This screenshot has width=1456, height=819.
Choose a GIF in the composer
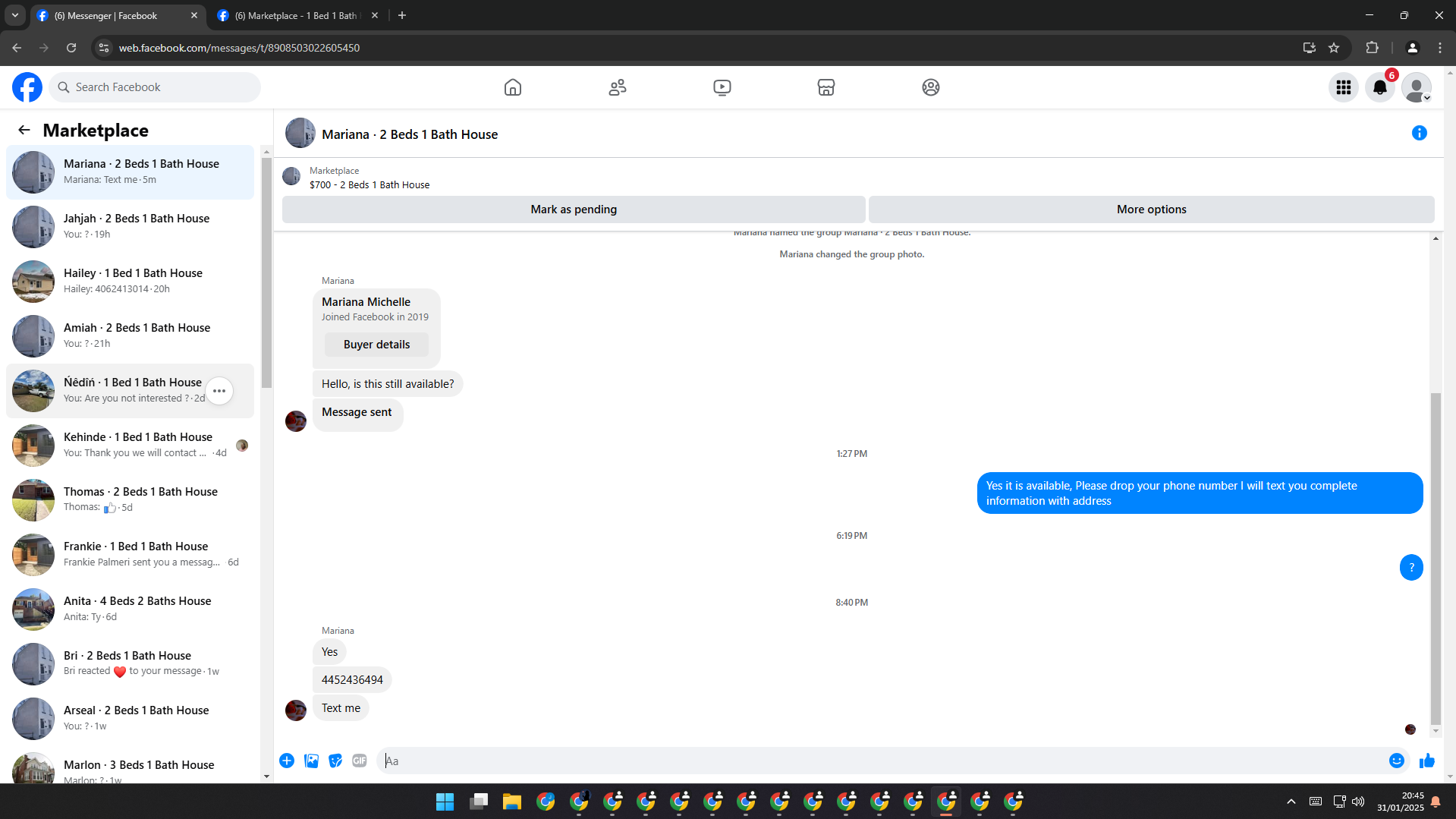(x=360, y=761)
